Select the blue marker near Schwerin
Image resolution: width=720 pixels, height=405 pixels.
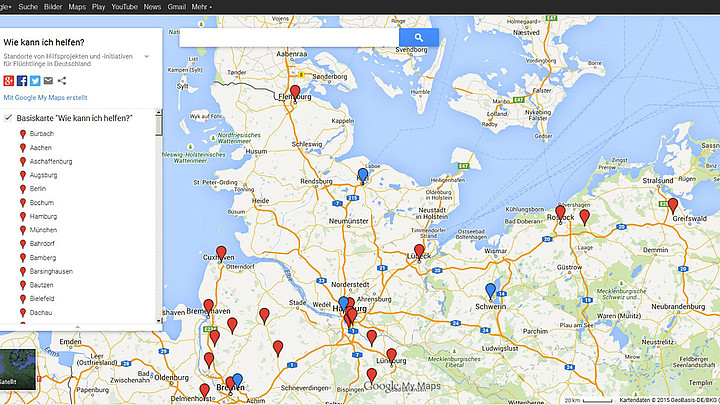[x=490, y=290]
